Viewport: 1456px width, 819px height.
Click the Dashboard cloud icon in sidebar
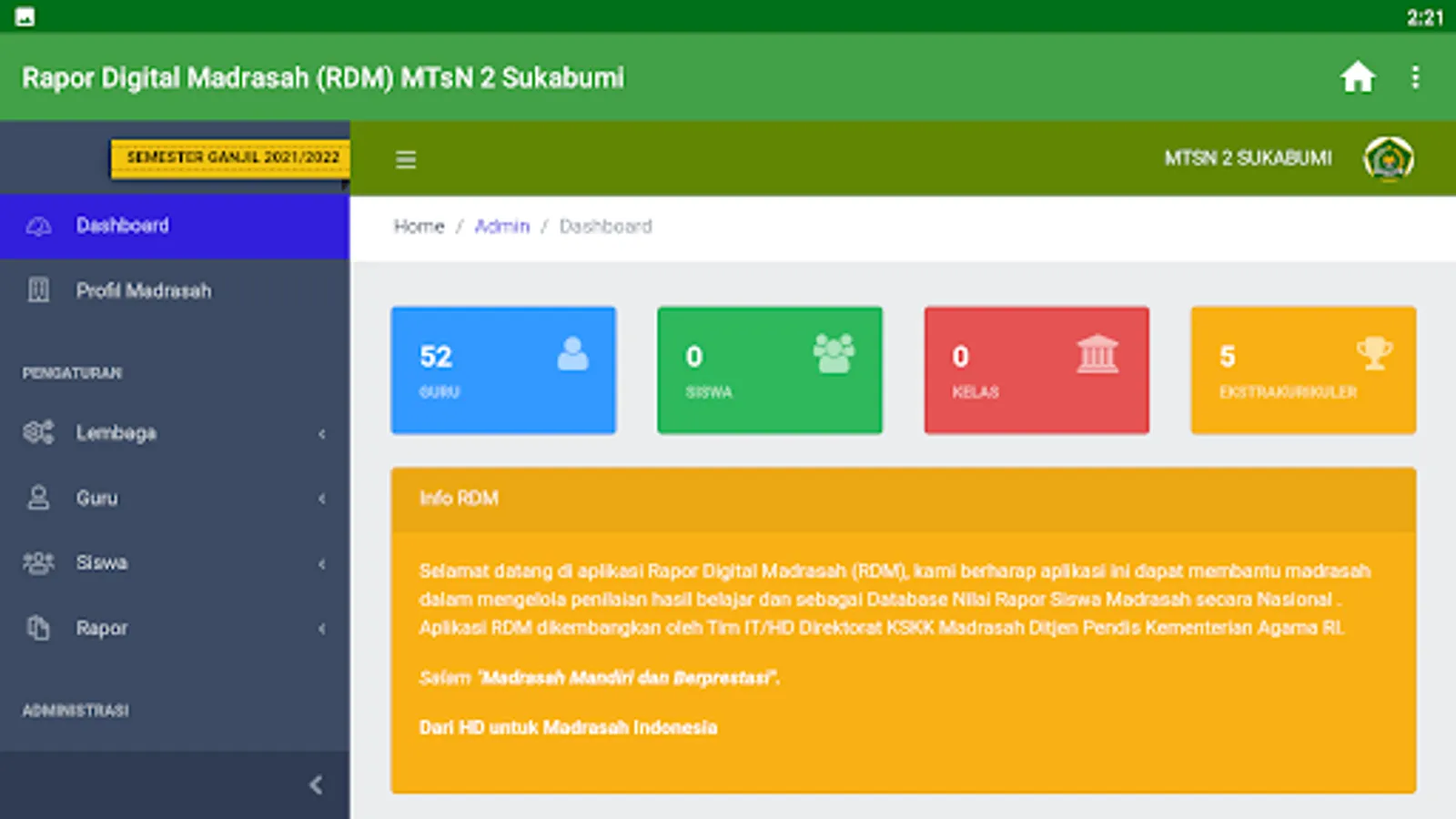tap(38, 226)
